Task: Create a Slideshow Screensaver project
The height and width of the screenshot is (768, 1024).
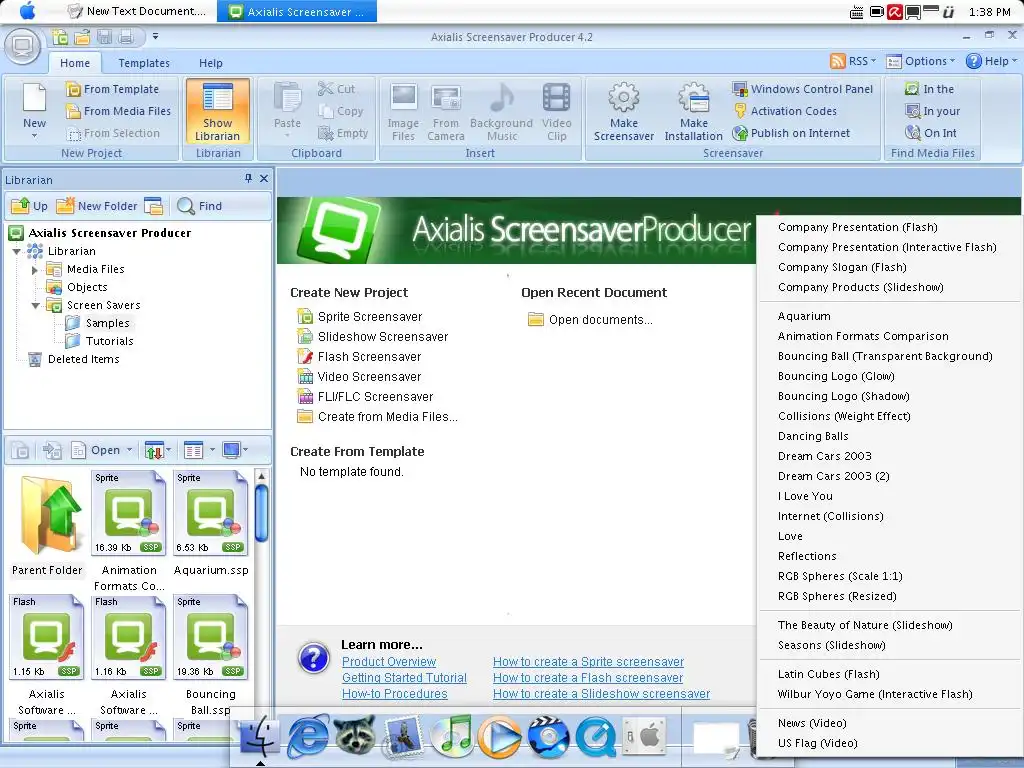Action: click(x=383, y=337)
